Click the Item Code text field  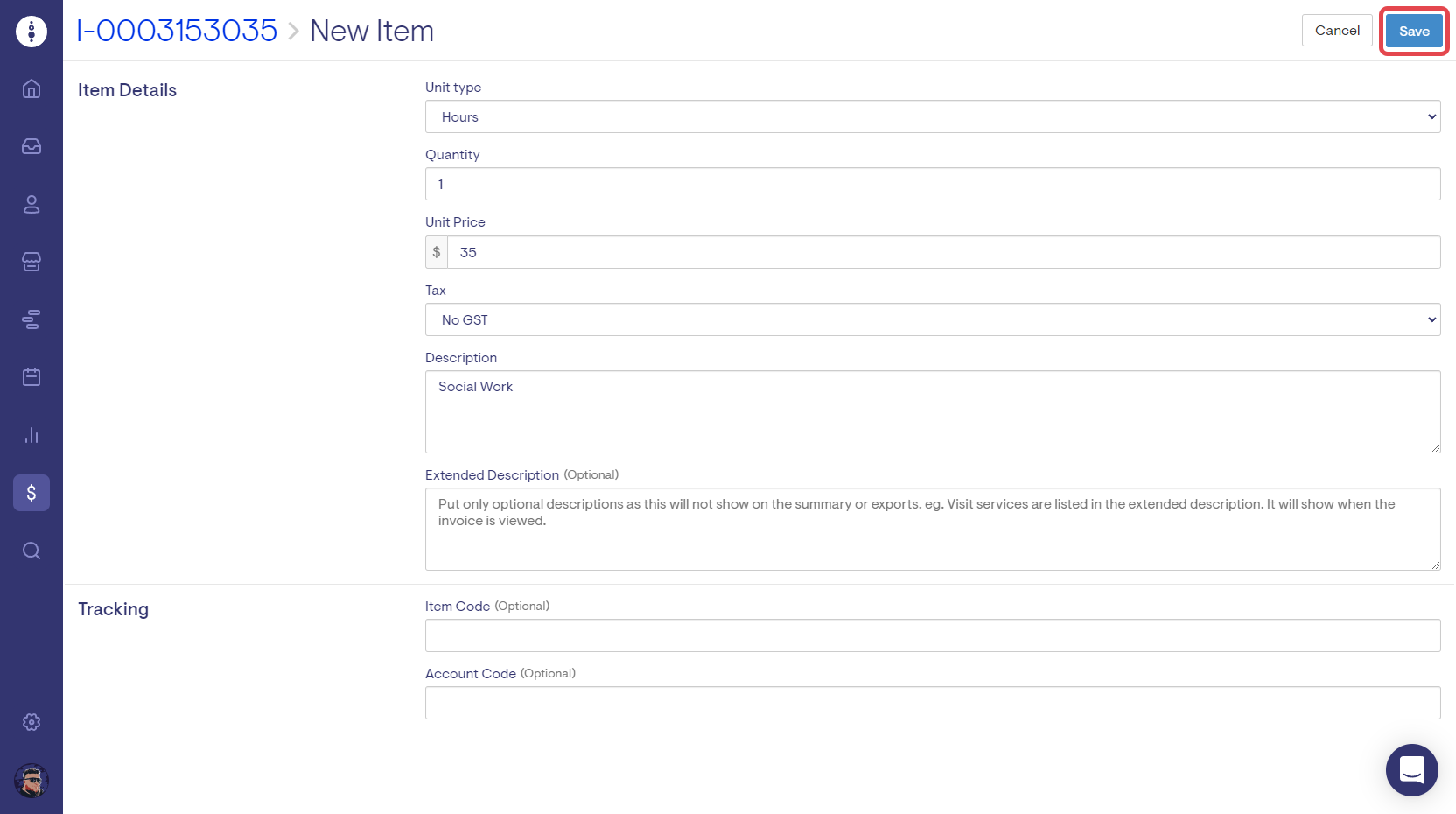coord(932,635)
